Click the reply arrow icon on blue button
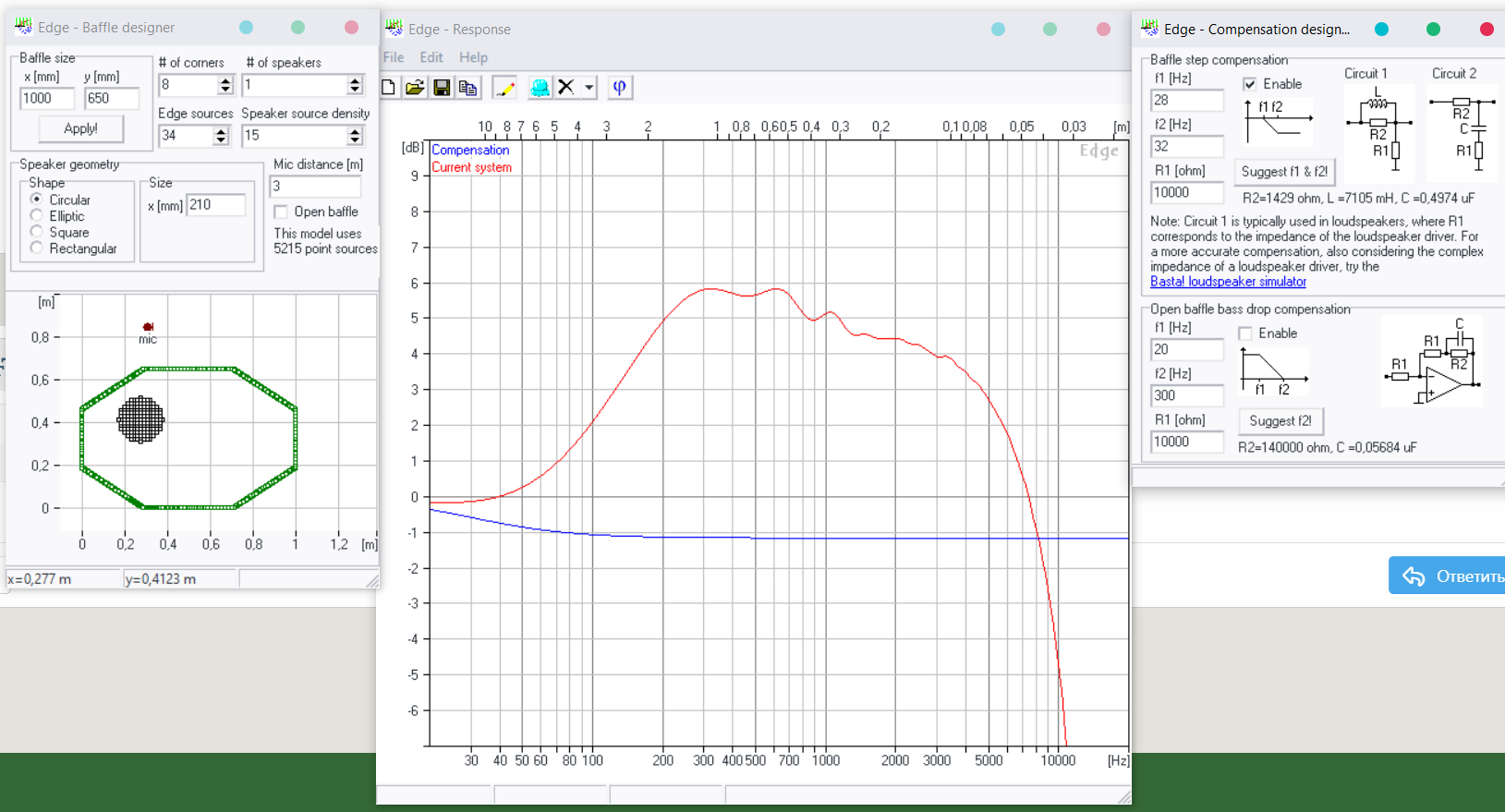The image size is (1505, 812). click(1414, 576)
